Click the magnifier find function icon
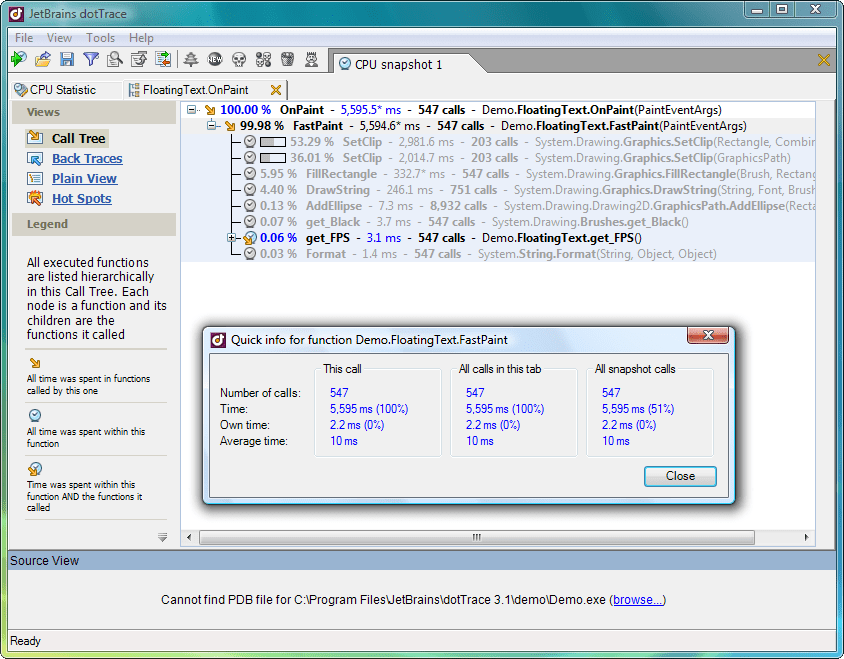Viewport: 844px width, 659px height. point(115,60)
